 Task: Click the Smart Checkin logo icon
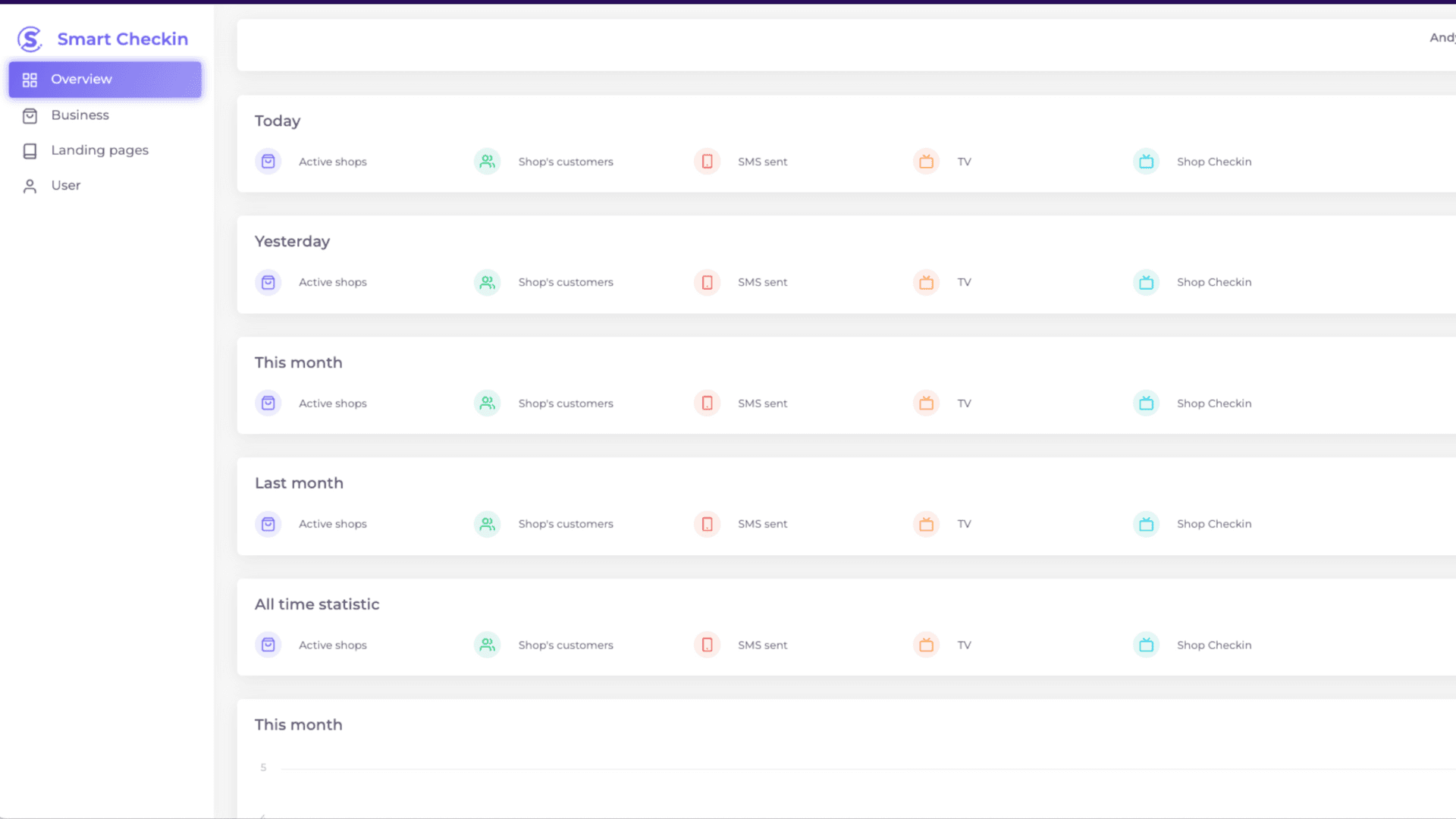(x=30, y=39)
